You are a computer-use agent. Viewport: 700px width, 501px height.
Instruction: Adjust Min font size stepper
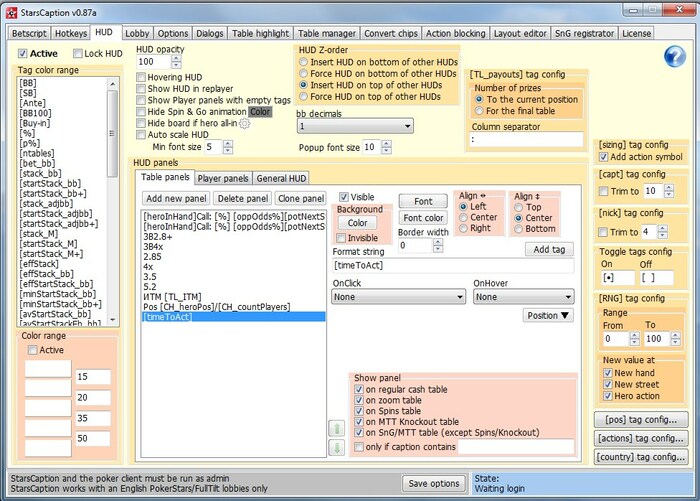click(228, 147)
